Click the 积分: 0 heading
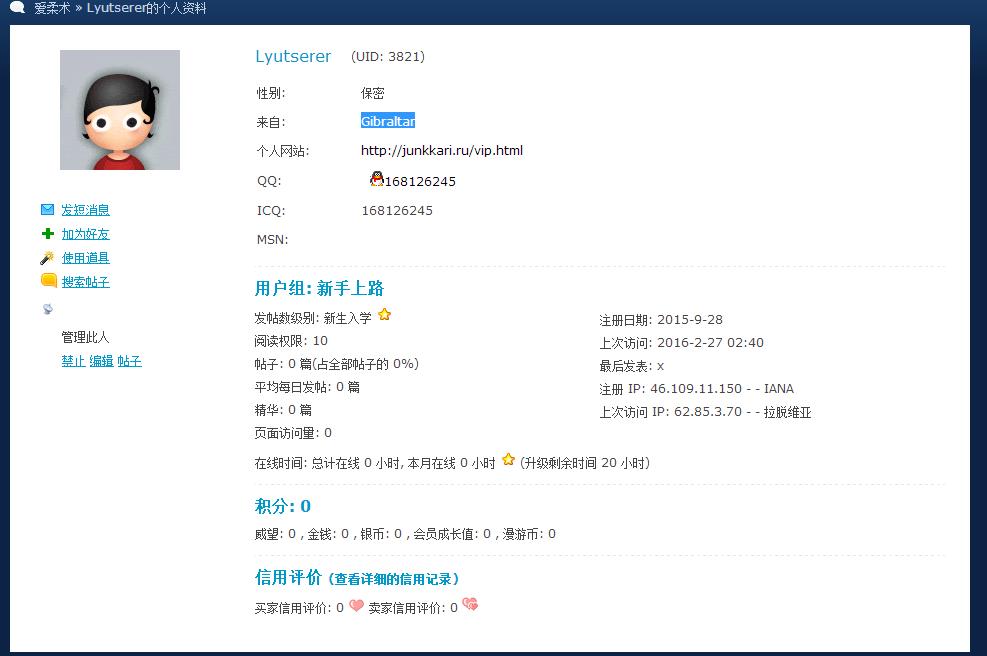 (283, 506)
